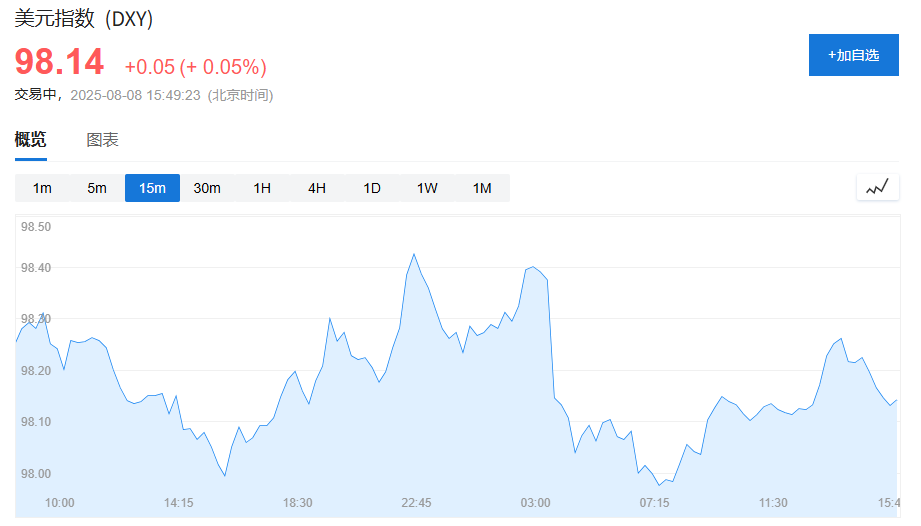Viewport: 921px width, 526px height.
Task: Click the 美元指数 (DXY) title
Action: (84, 19)
